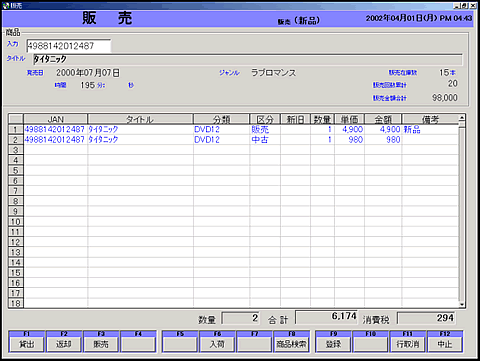480x361 pixels.
Task: Click the 貸出 (F1) button
Action: click(27, 344)
